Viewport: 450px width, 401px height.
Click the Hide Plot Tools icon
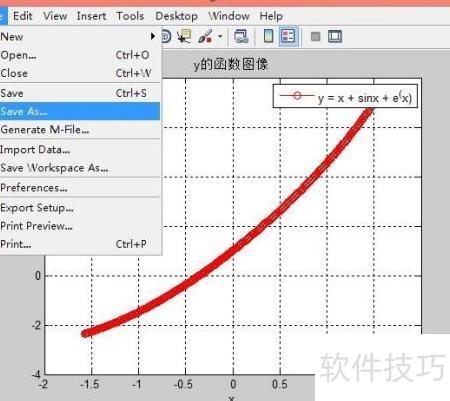315,36
